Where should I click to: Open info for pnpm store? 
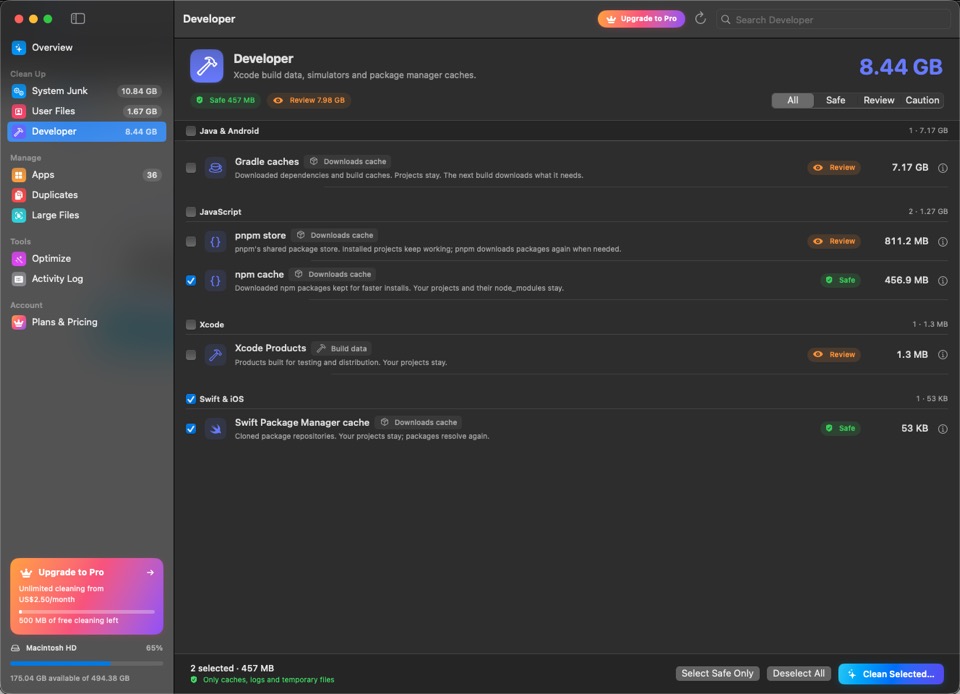click(x=943, y=242)
